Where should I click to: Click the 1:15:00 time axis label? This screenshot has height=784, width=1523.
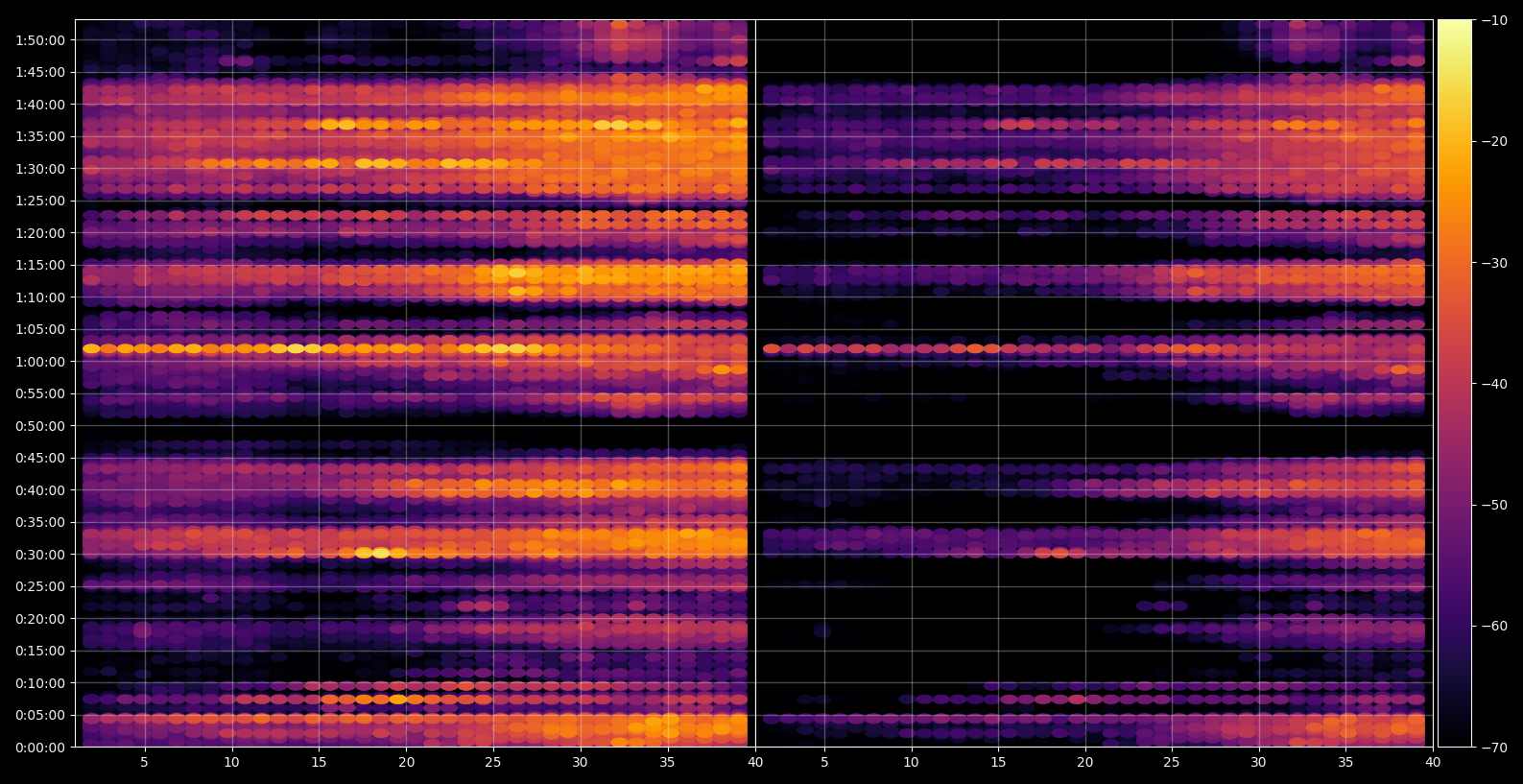click(x=40, y=265)
